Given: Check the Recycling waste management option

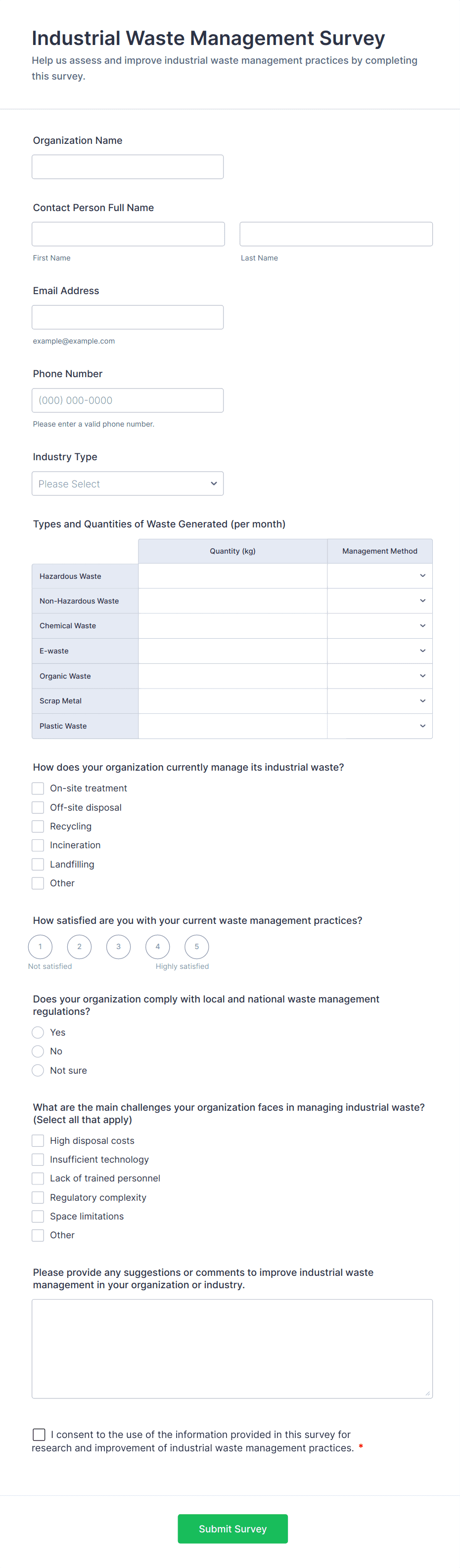Looking at the screenshot, I should coord(37,826).
